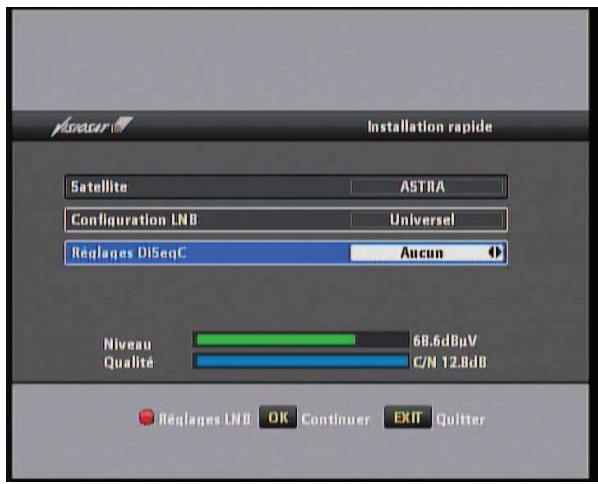
Task: Click the EXIT button
Action: tap(408, 417)
